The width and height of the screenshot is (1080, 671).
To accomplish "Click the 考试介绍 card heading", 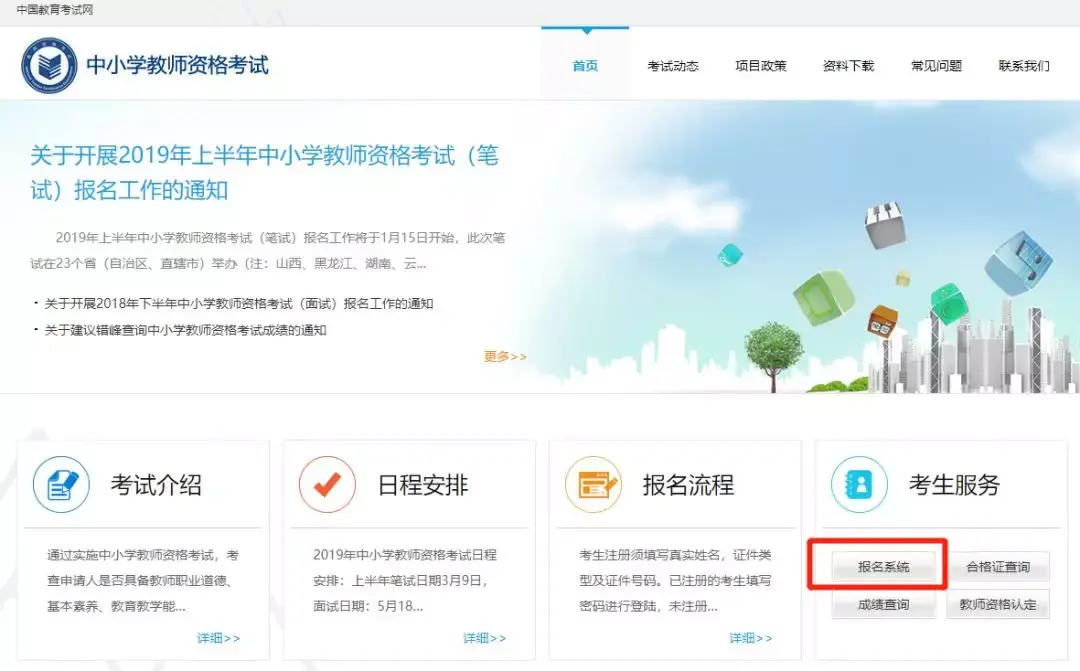I will 156,485.
